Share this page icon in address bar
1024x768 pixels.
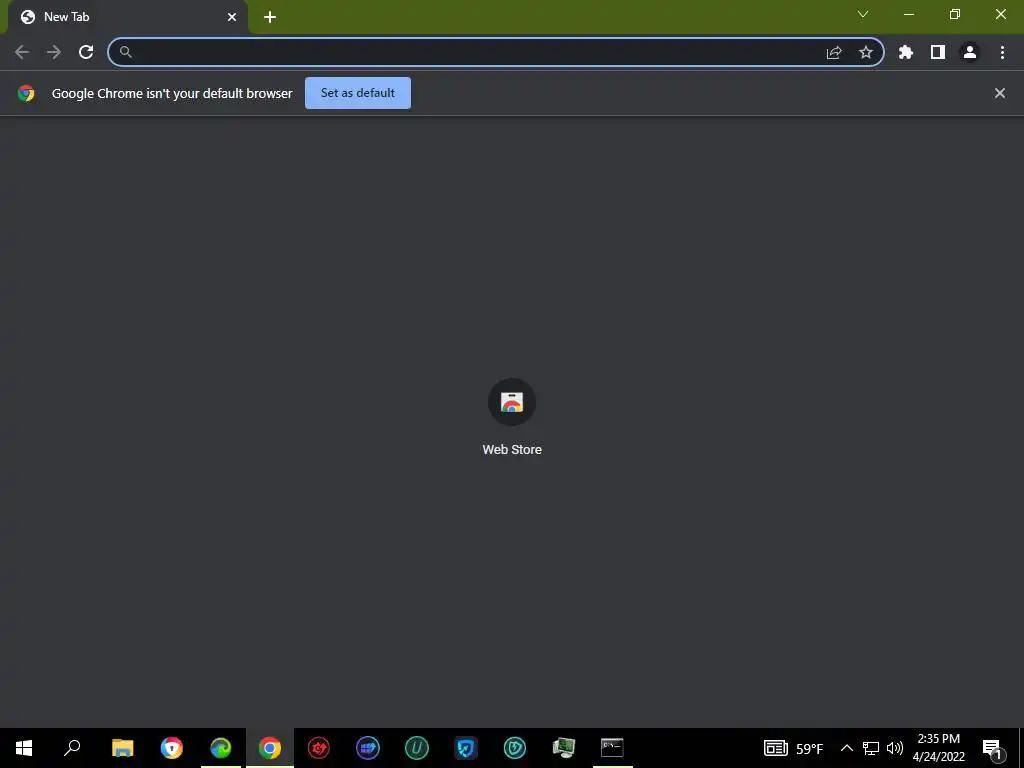(x=834, y=52)
